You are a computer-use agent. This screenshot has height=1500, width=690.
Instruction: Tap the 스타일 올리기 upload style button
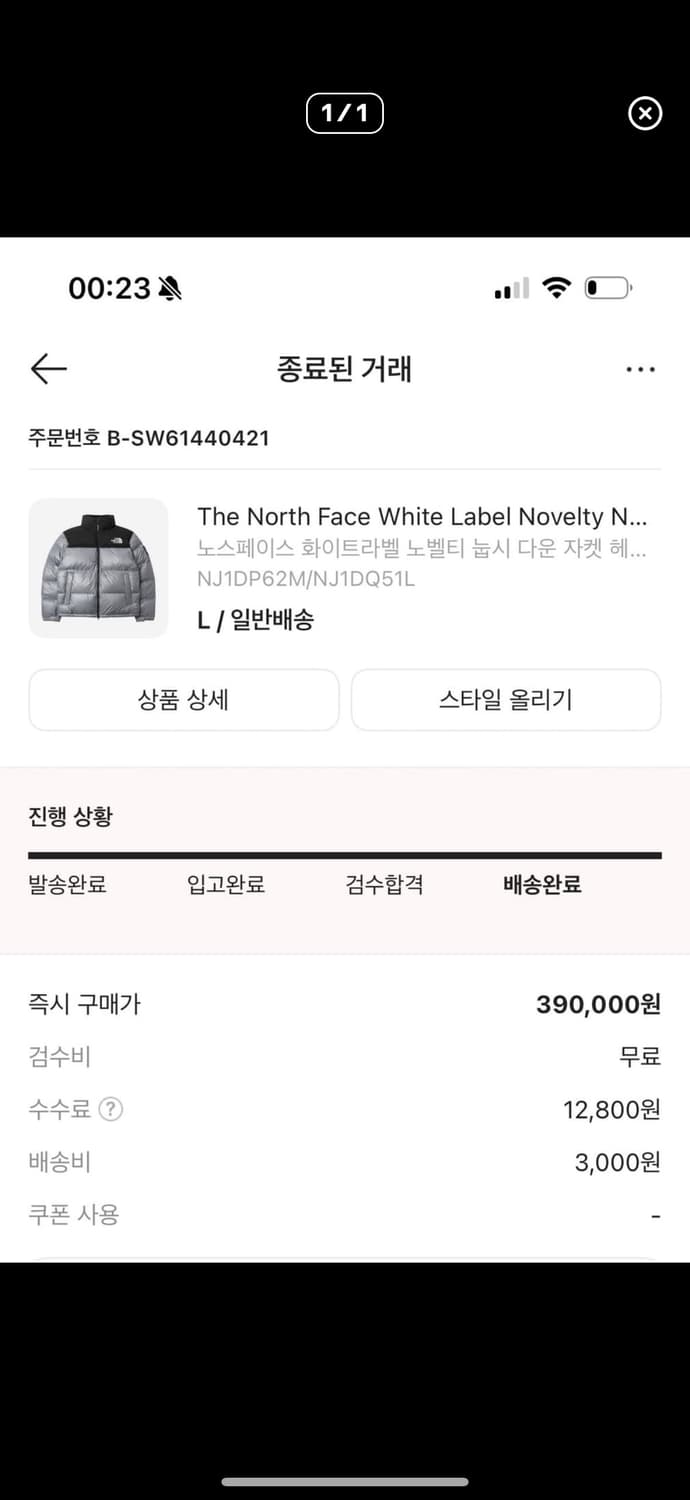[506, 700]
